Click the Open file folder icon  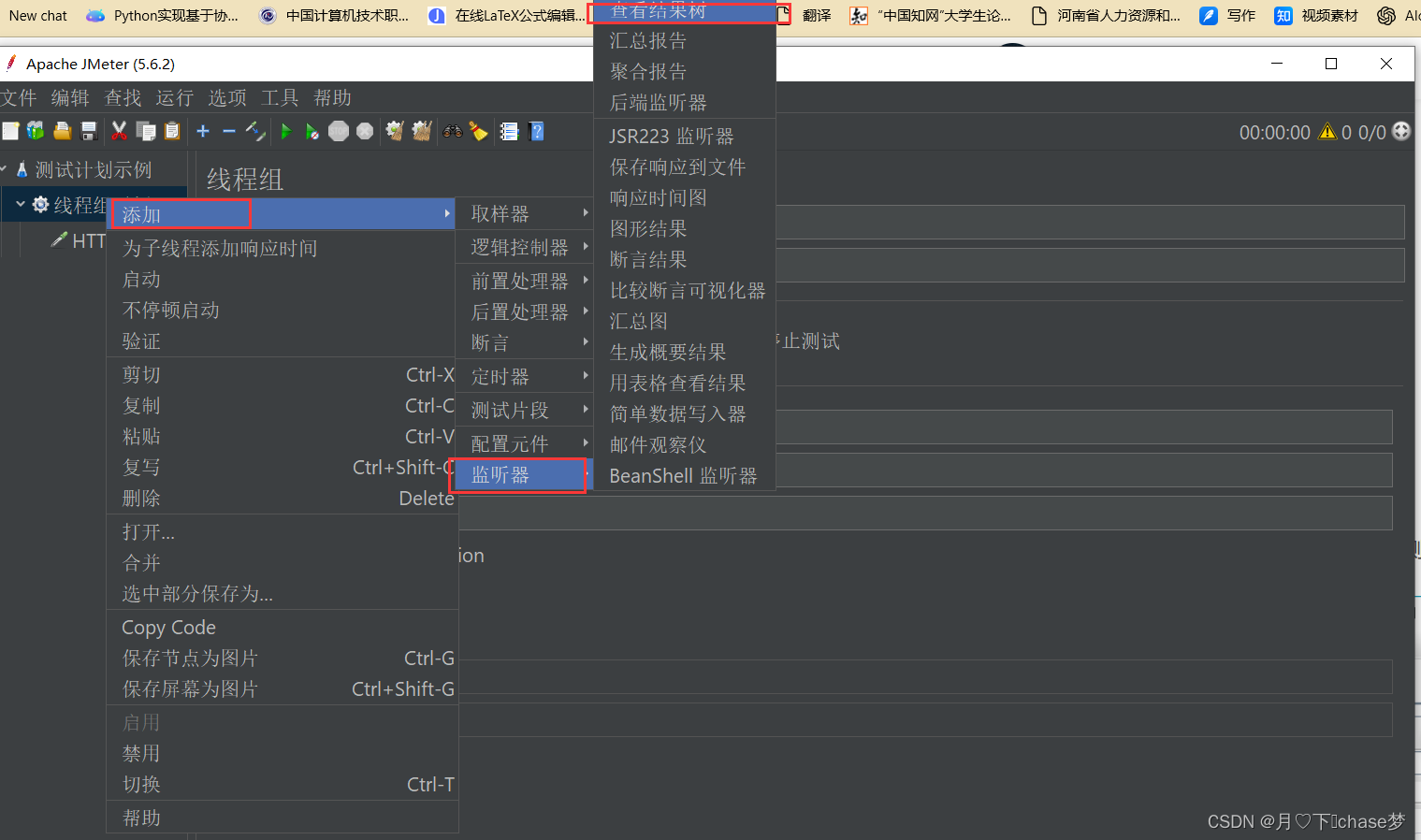tap(63, 131)
